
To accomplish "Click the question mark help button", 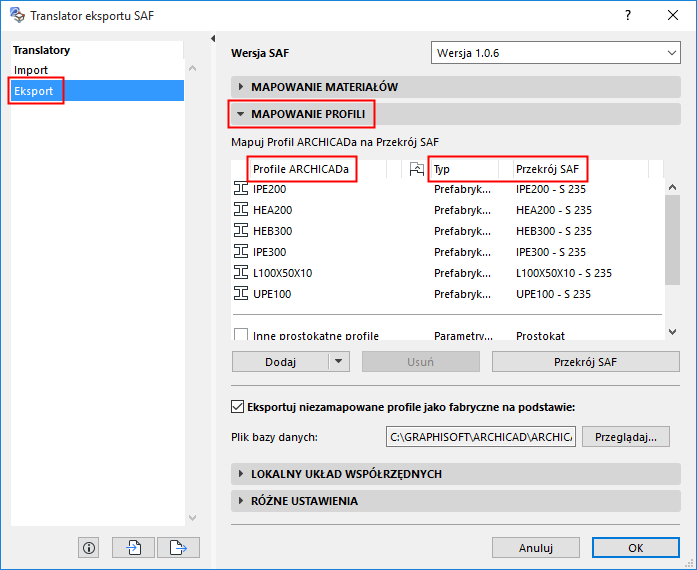I will tap(628, 15).
